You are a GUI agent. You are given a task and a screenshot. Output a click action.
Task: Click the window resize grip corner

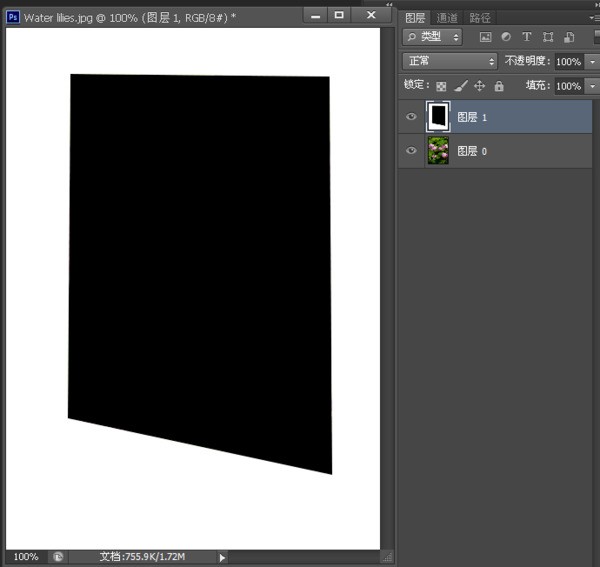pyautogui.click(x=387, y=557)
